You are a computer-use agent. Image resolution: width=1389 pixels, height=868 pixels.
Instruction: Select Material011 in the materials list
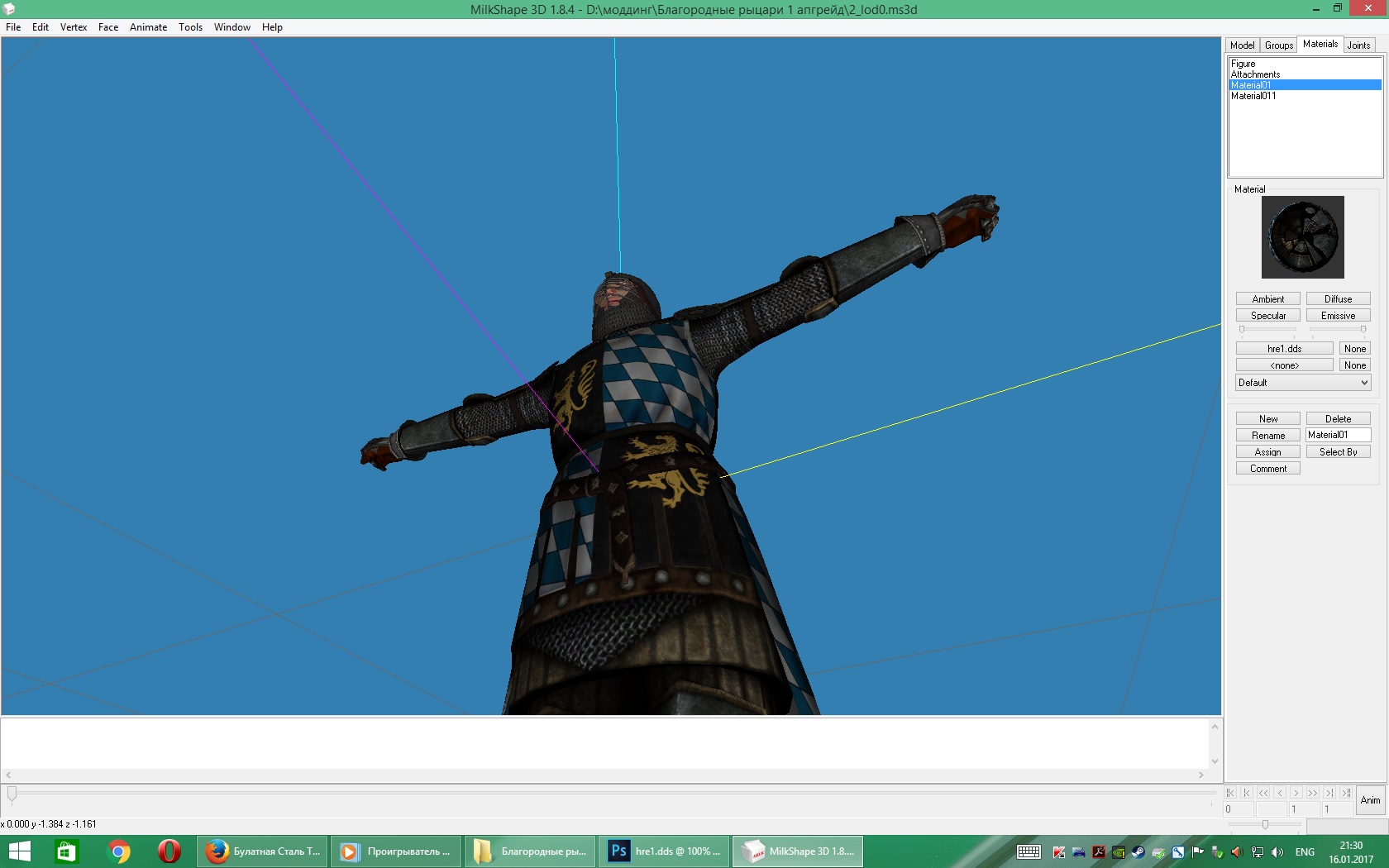(x=1305, y=96)
